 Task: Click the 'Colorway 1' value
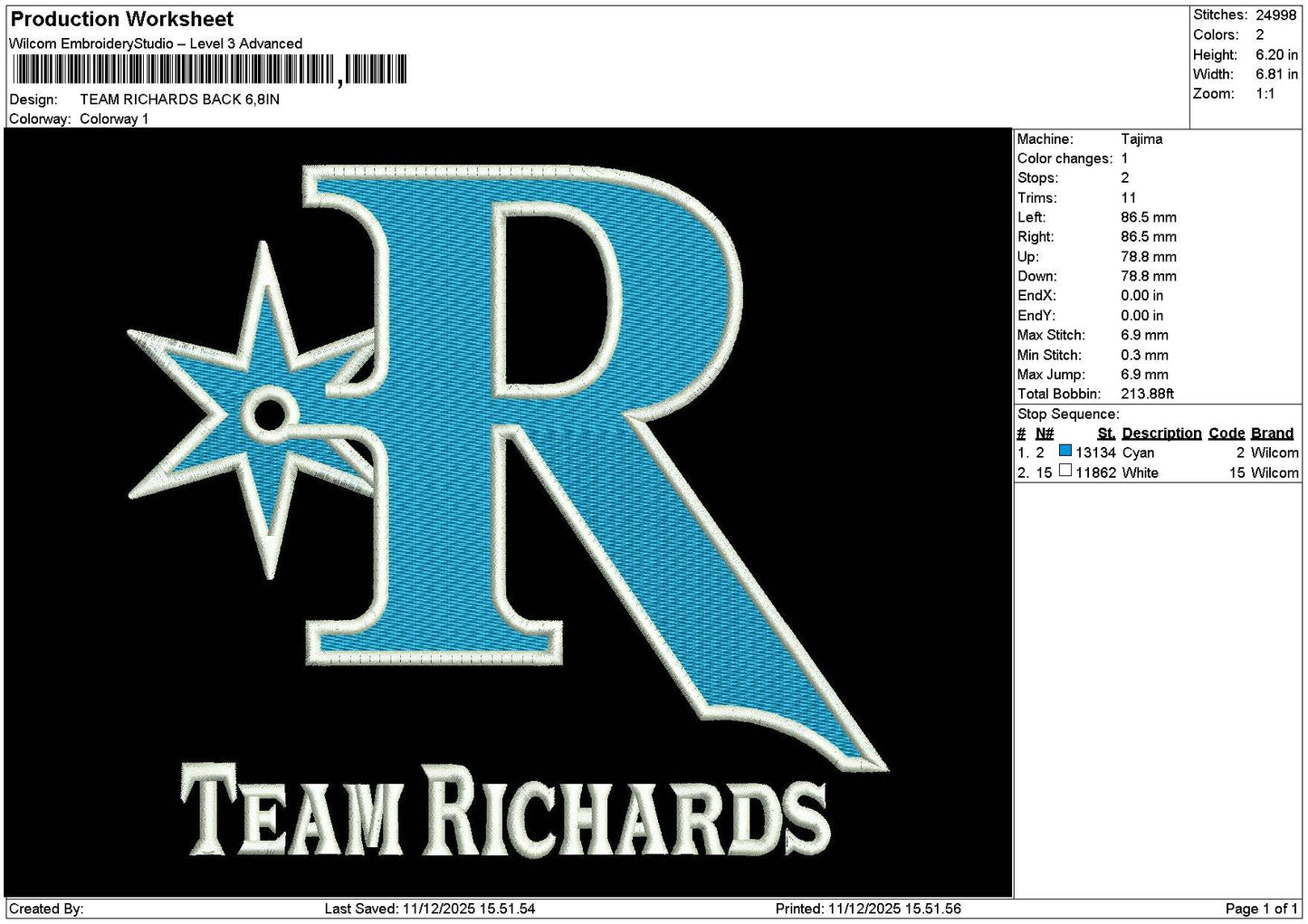click(114, 119)
